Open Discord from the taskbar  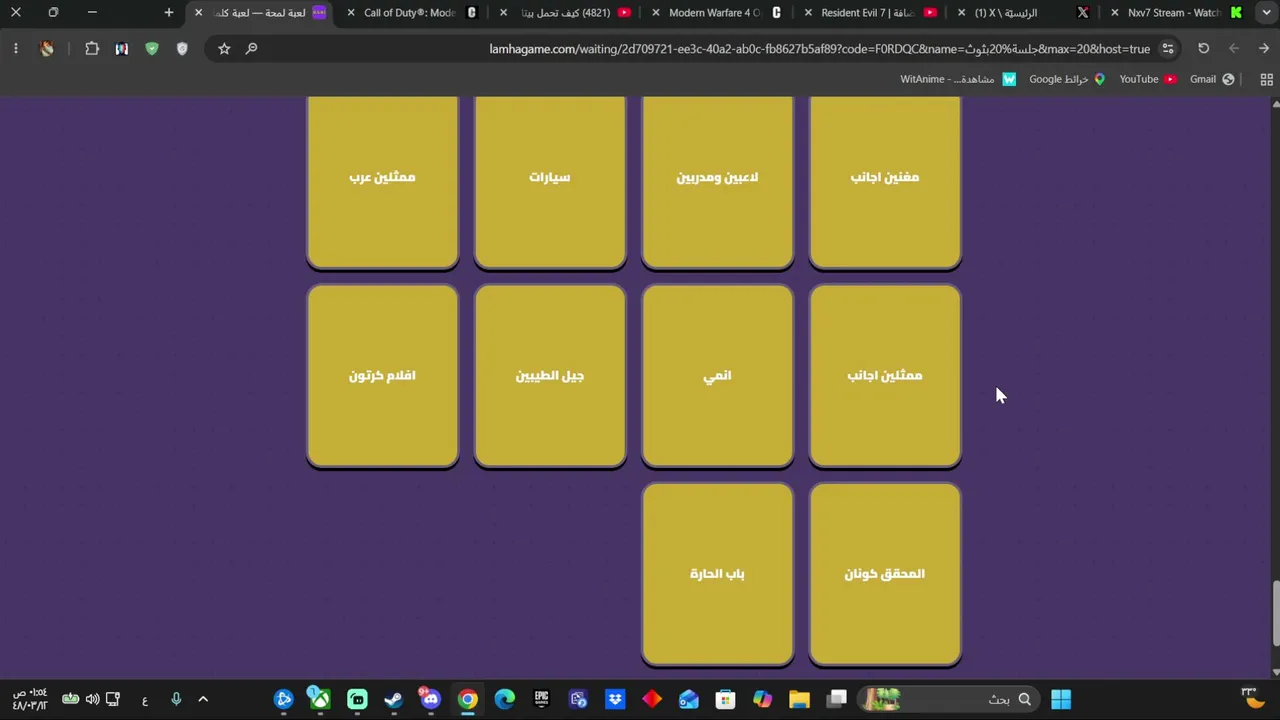coord(431,699)
